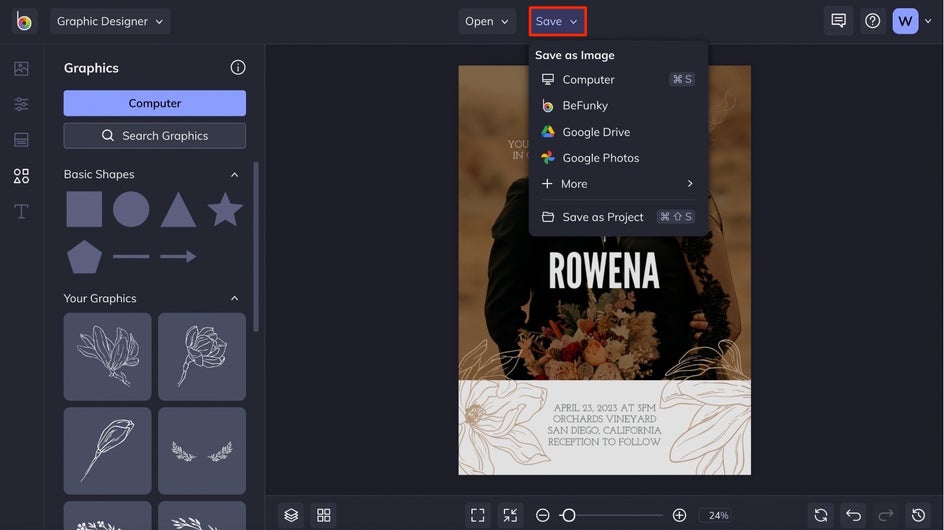Click the reset/refresh icon
The width and height of the screenshot is (944, 530).
tap(821, 516)
